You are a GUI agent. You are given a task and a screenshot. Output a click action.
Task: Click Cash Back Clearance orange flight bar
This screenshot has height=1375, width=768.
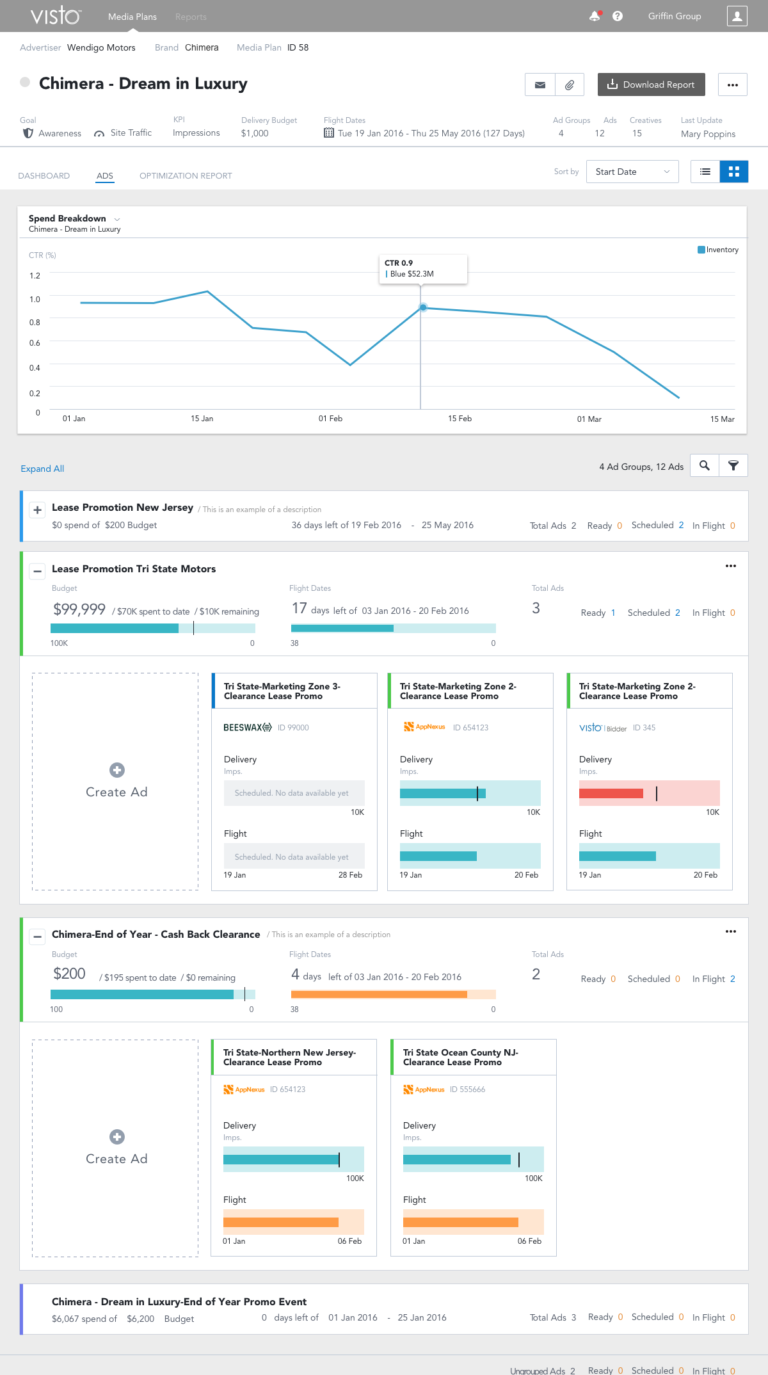[393, 994]
